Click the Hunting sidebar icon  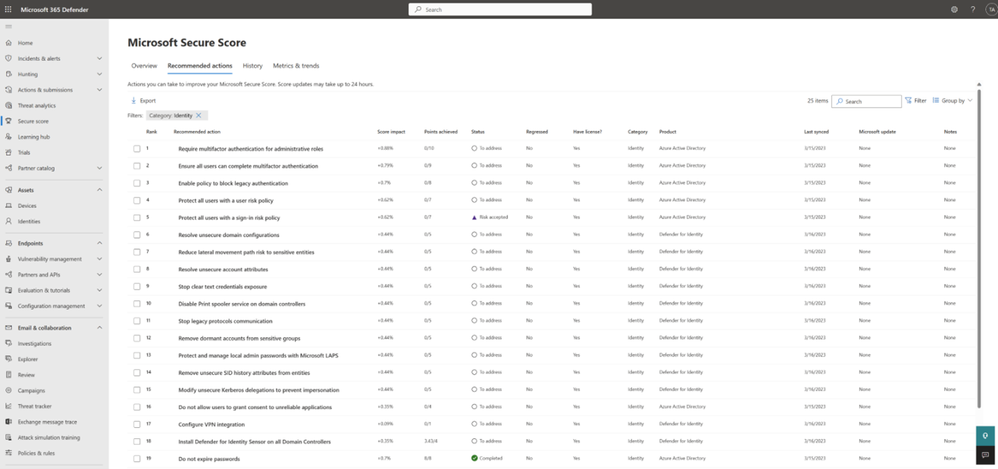point(8,74)
